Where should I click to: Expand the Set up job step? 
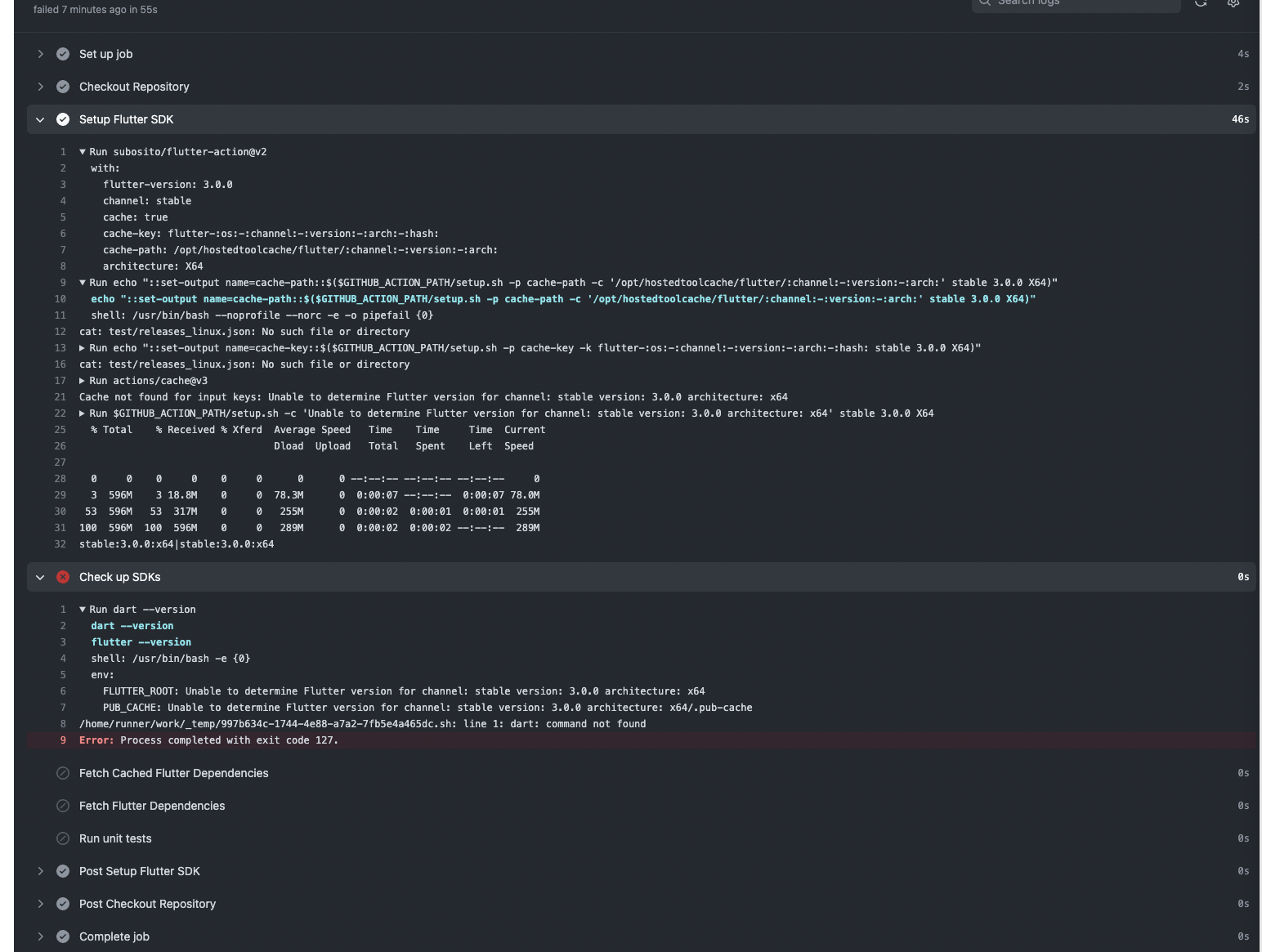pyautogui.click(x=40, y=54)
